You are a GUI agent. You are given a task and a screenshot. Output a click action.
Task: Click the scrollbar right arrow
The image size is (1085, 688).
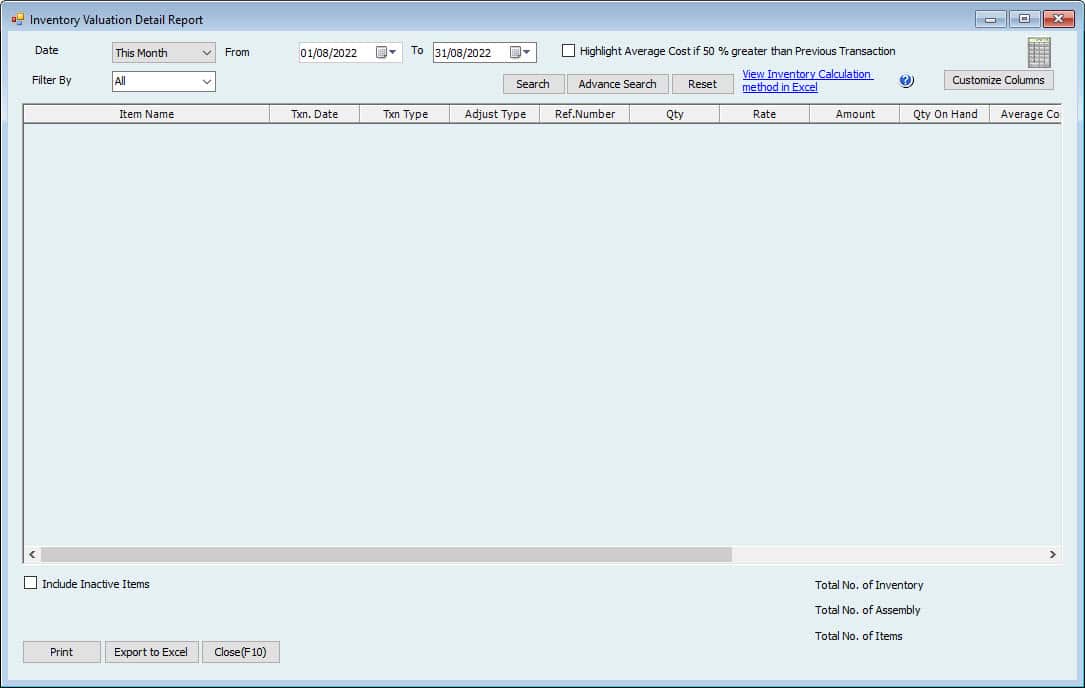1052,554
